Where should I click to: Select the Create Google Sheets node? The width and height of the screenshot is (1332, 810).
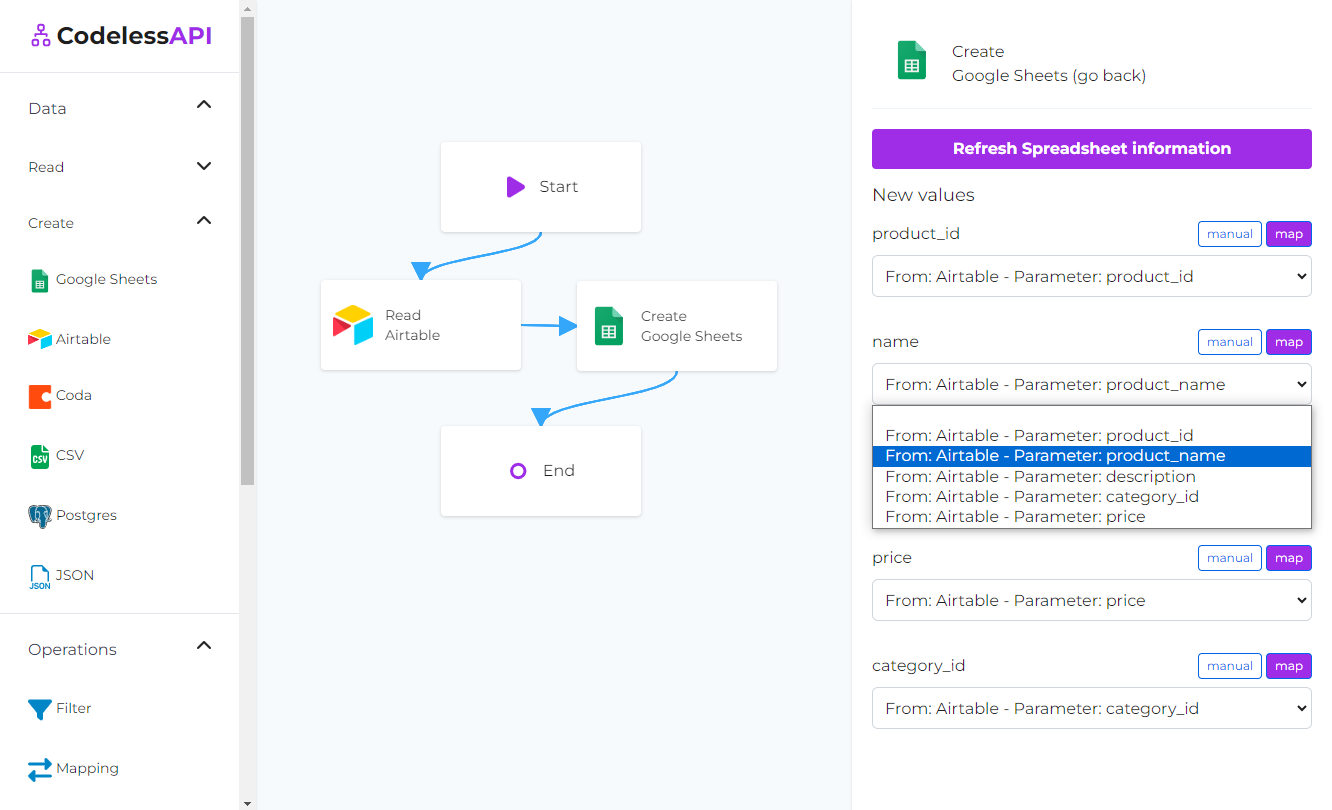(x=677, y=326)
